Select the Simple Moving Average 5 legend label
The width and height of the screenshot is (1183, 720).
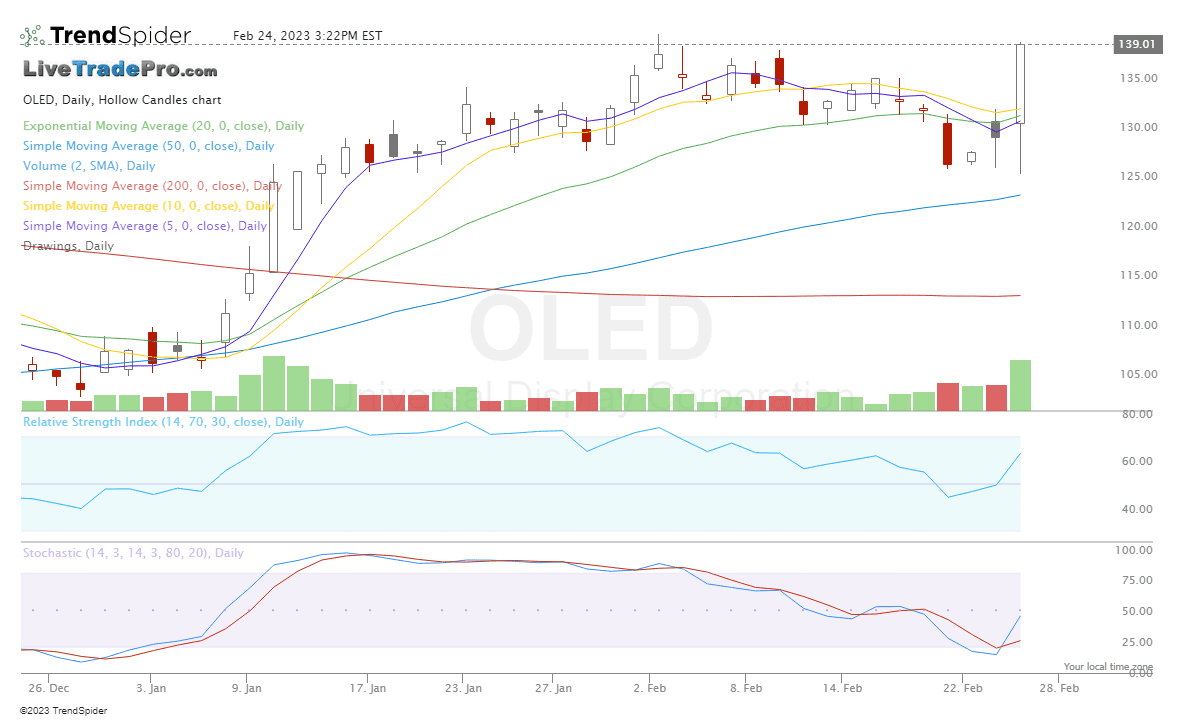point(144,226)
